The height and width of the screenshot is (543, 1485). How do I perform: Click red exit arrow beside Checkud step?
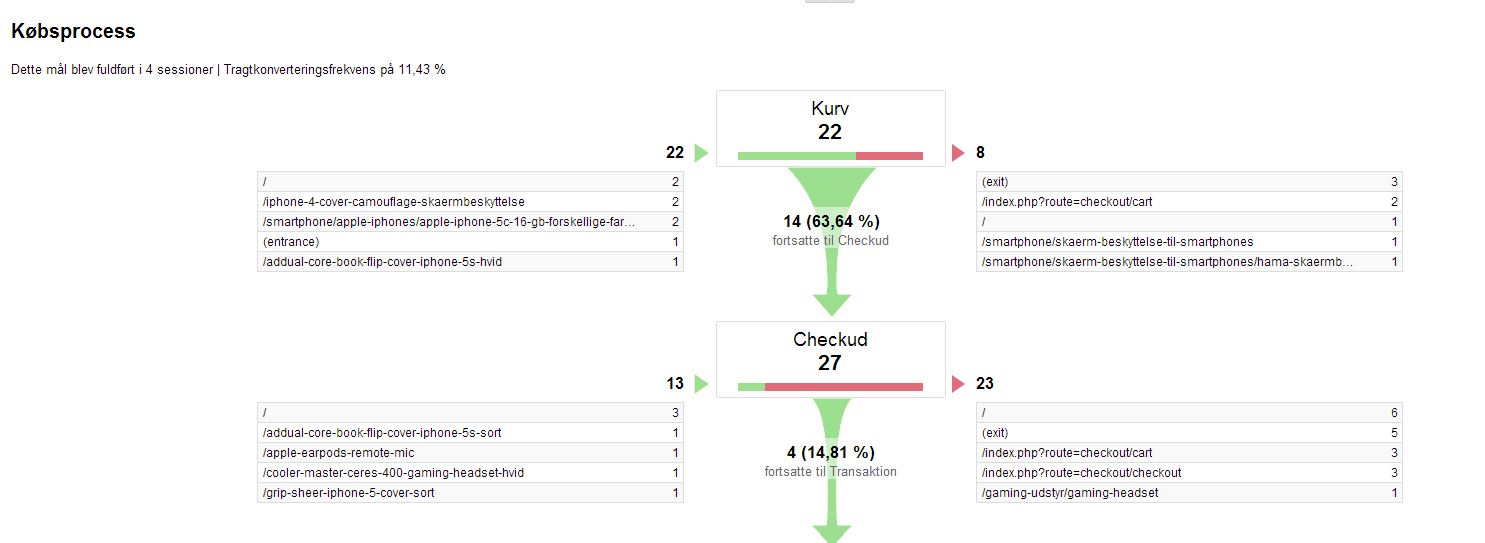click(x=958, y=384)
